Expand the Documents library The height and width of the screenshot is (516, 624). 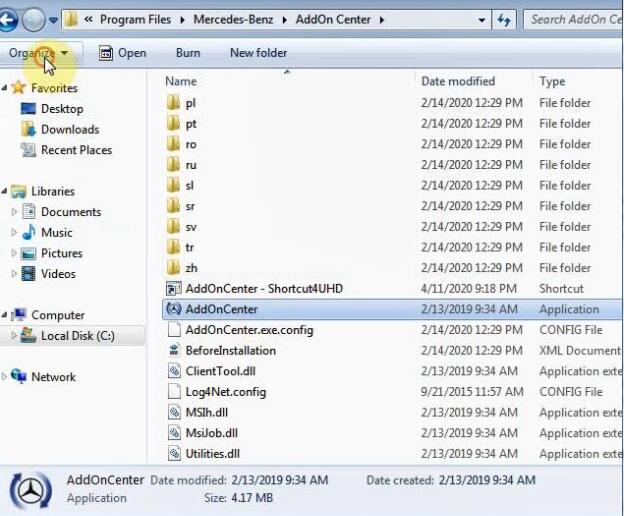tap(14, 212)
